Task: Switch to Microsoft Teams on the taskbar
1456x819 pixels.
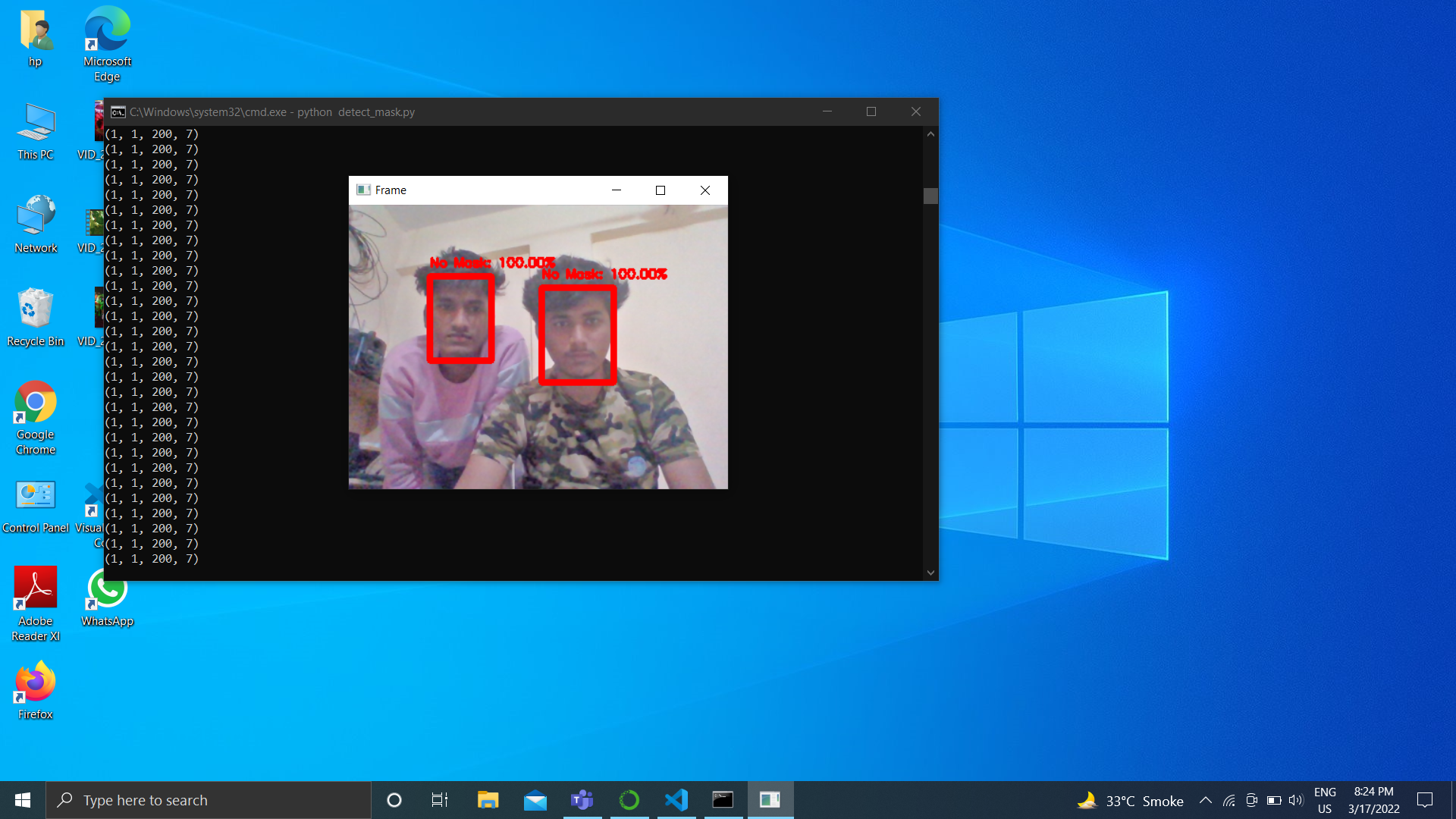Action: (x=582, y=800)
